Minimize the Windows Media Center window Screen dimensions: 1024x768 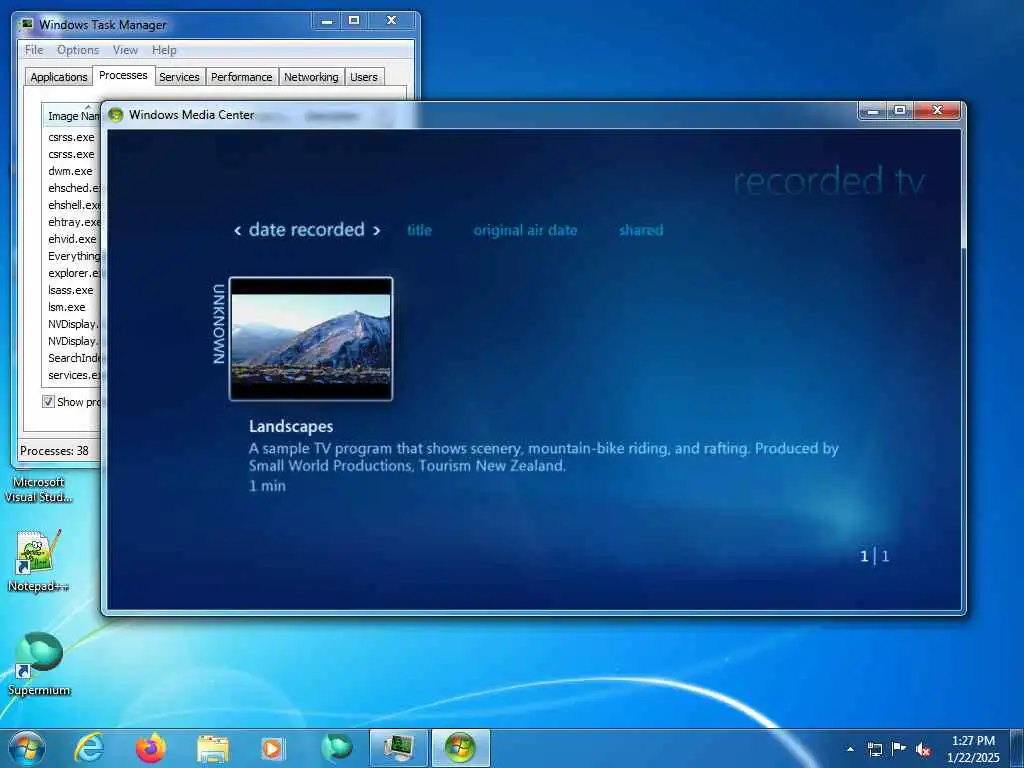(x=873, y=112)
